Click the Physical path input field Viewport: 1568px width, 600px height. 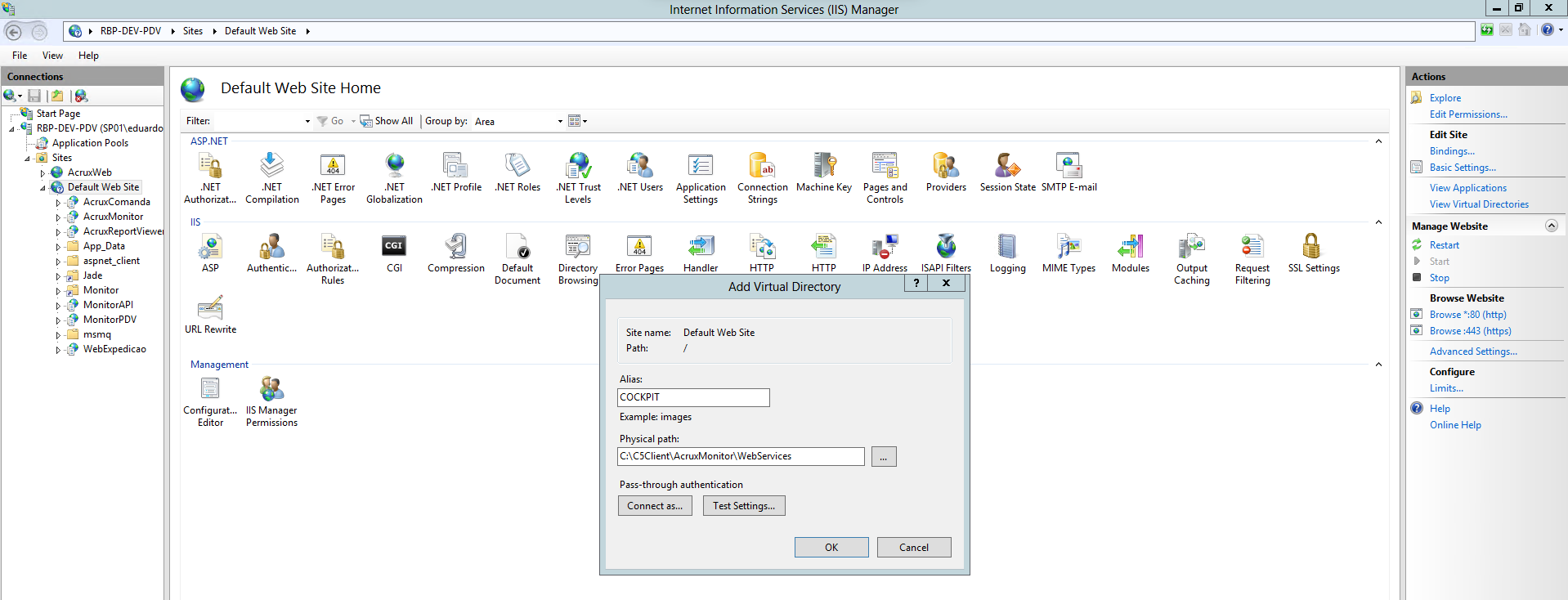(741, 456)
